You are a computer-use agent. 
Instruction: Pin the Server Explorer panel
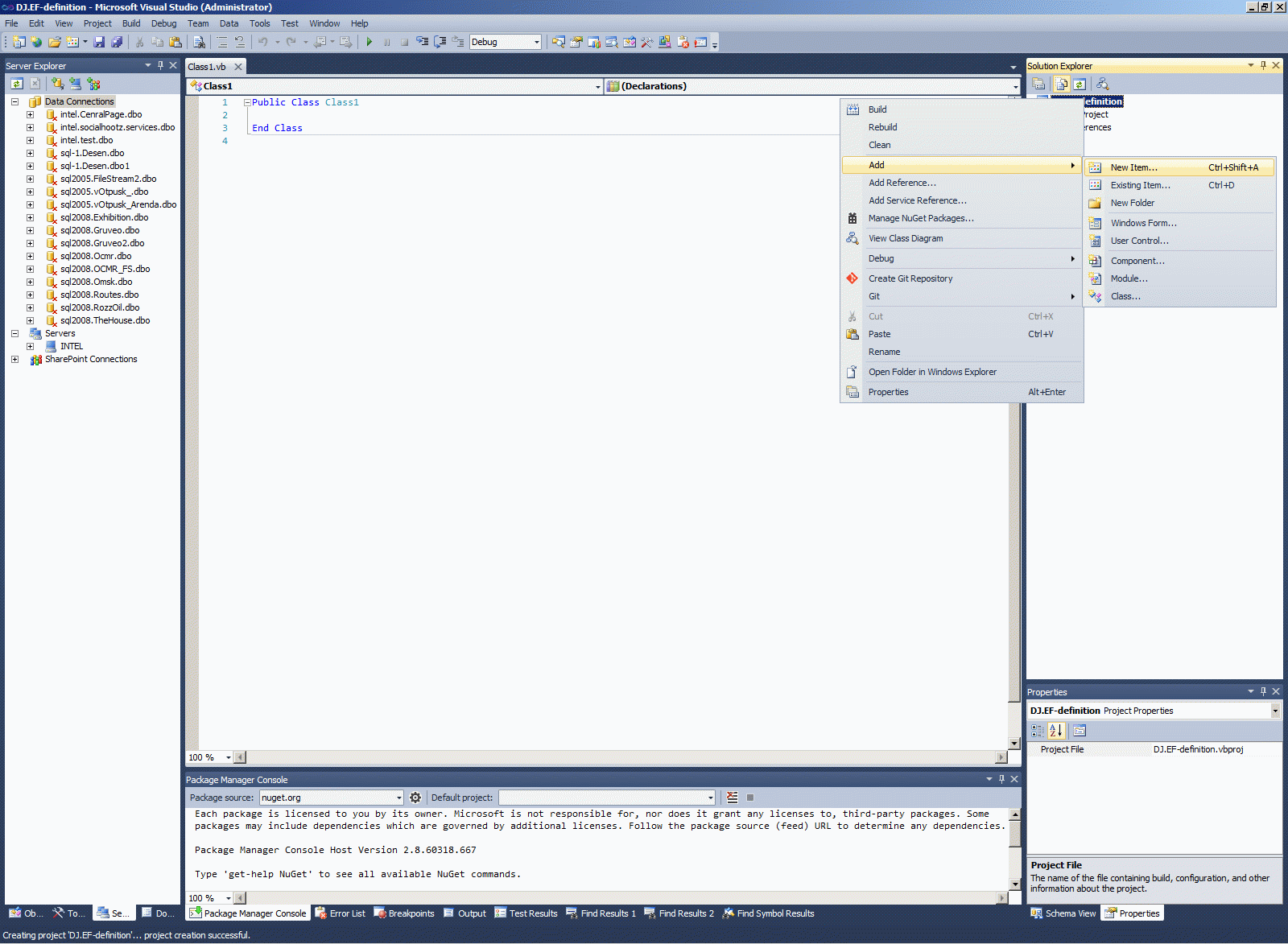tap(160, 65)
